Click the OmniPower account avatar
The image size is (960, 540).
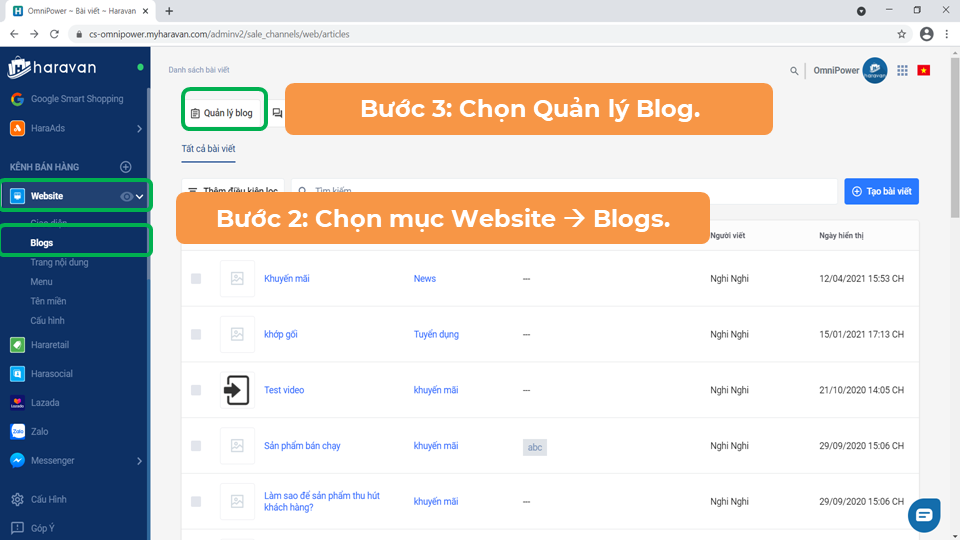[875, 70]
